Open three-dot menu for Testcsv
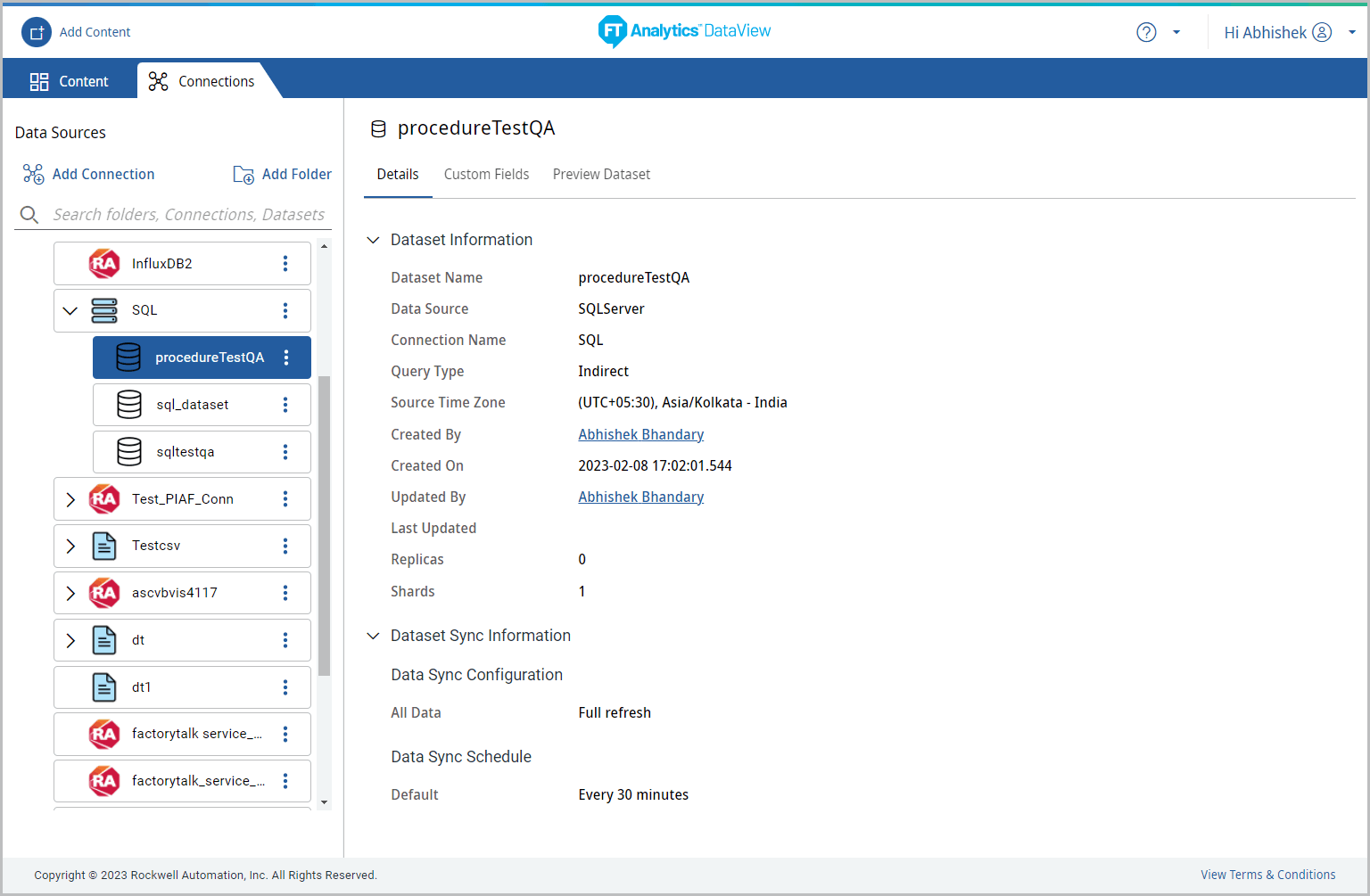Viewport: 1370px width, 896px height. pos(285,546)
